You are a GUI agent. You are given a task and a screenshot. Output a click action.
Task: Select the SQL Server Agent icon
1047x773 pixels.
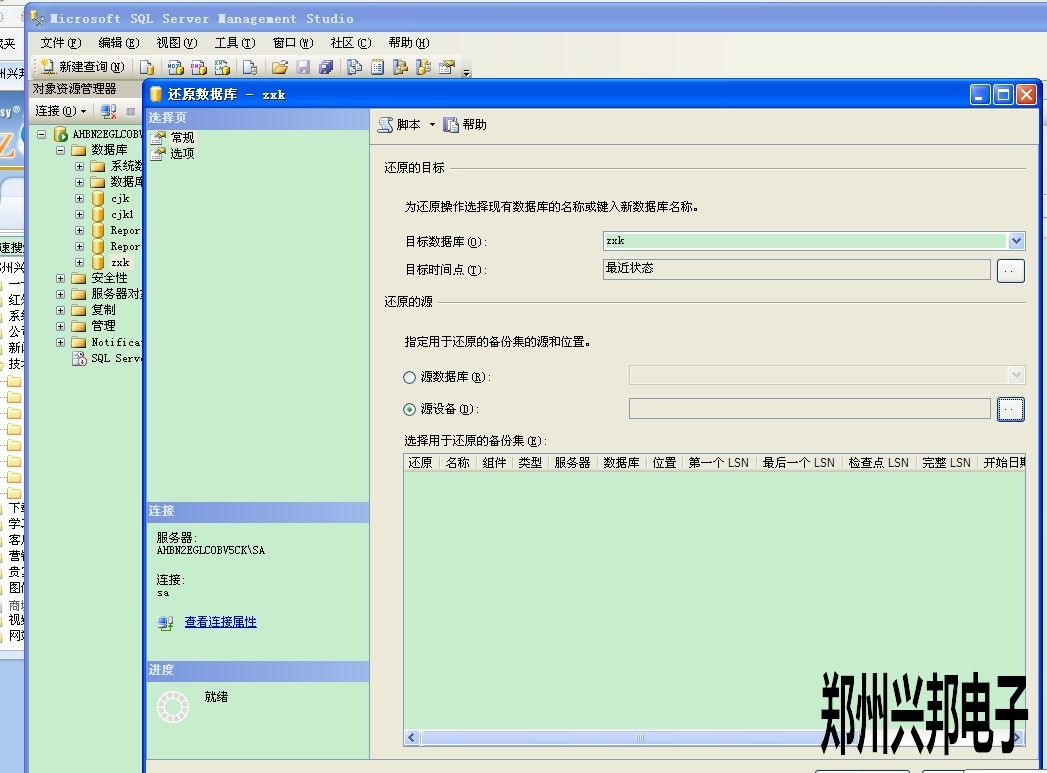point(79,358)
